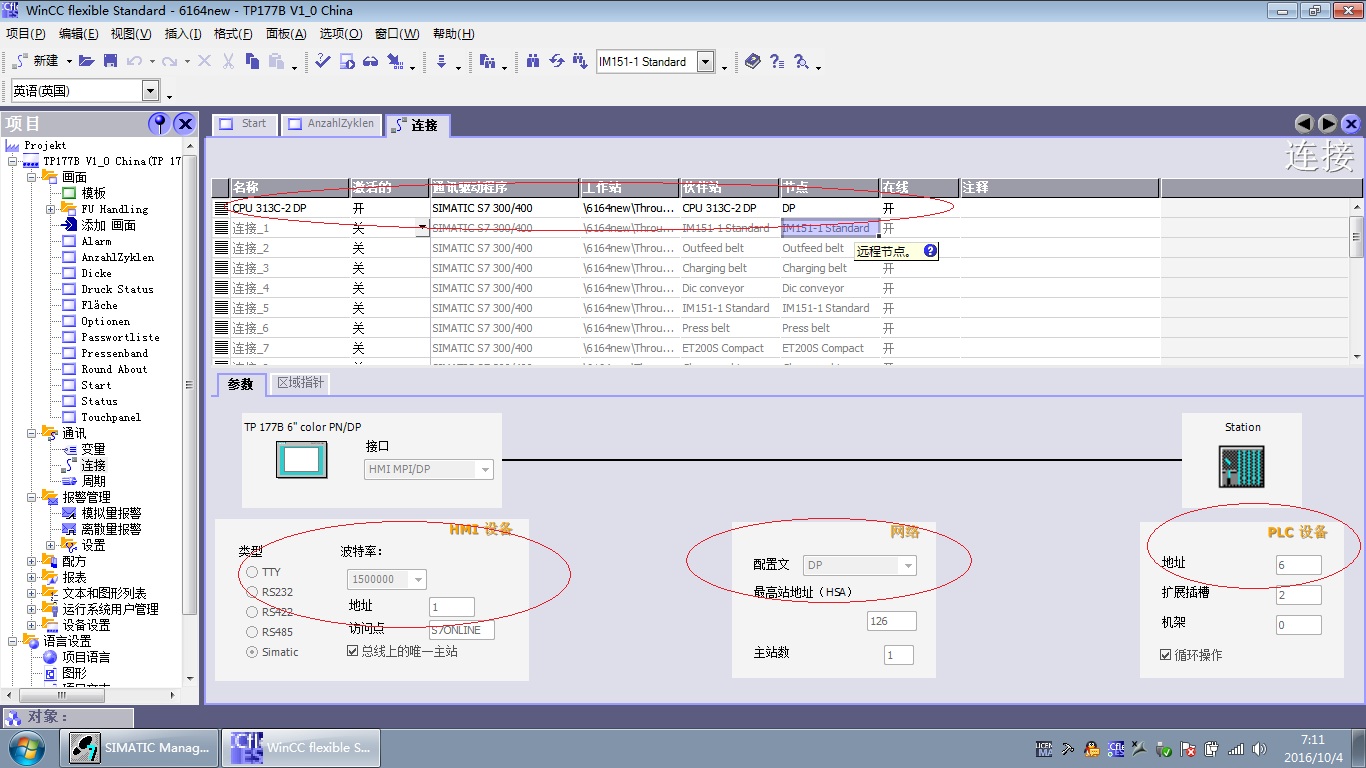Pin the project panel with the pin icon

[158, 123]
